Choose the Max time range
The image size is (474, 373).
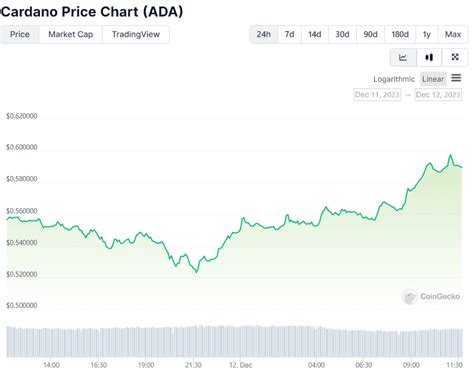[453, 34]
